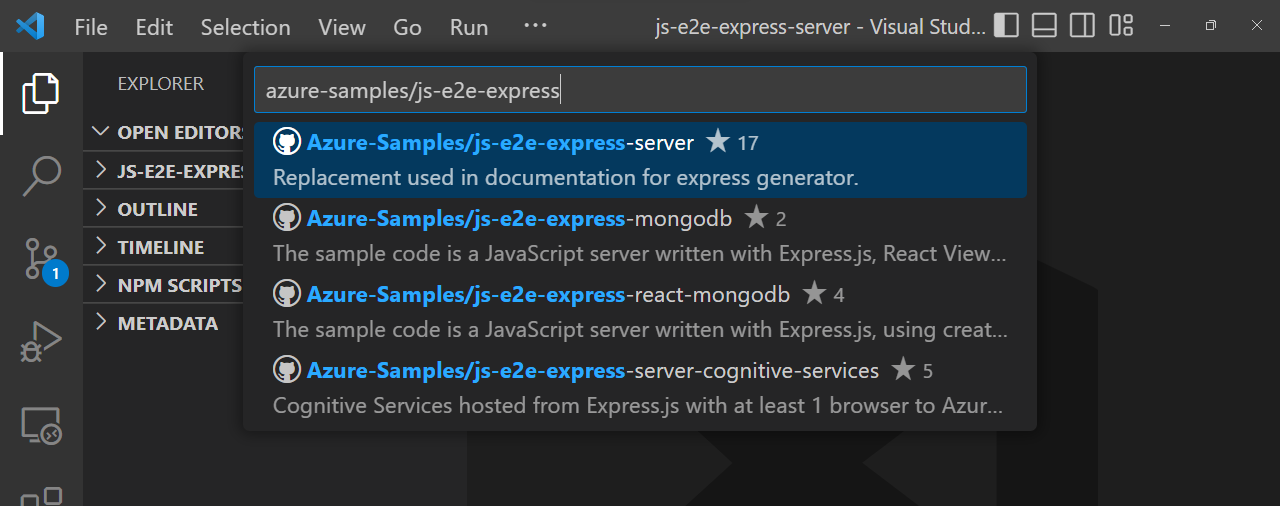1280x506 pixels.
Task: Open the View menu
Action: tap(342, 27)
